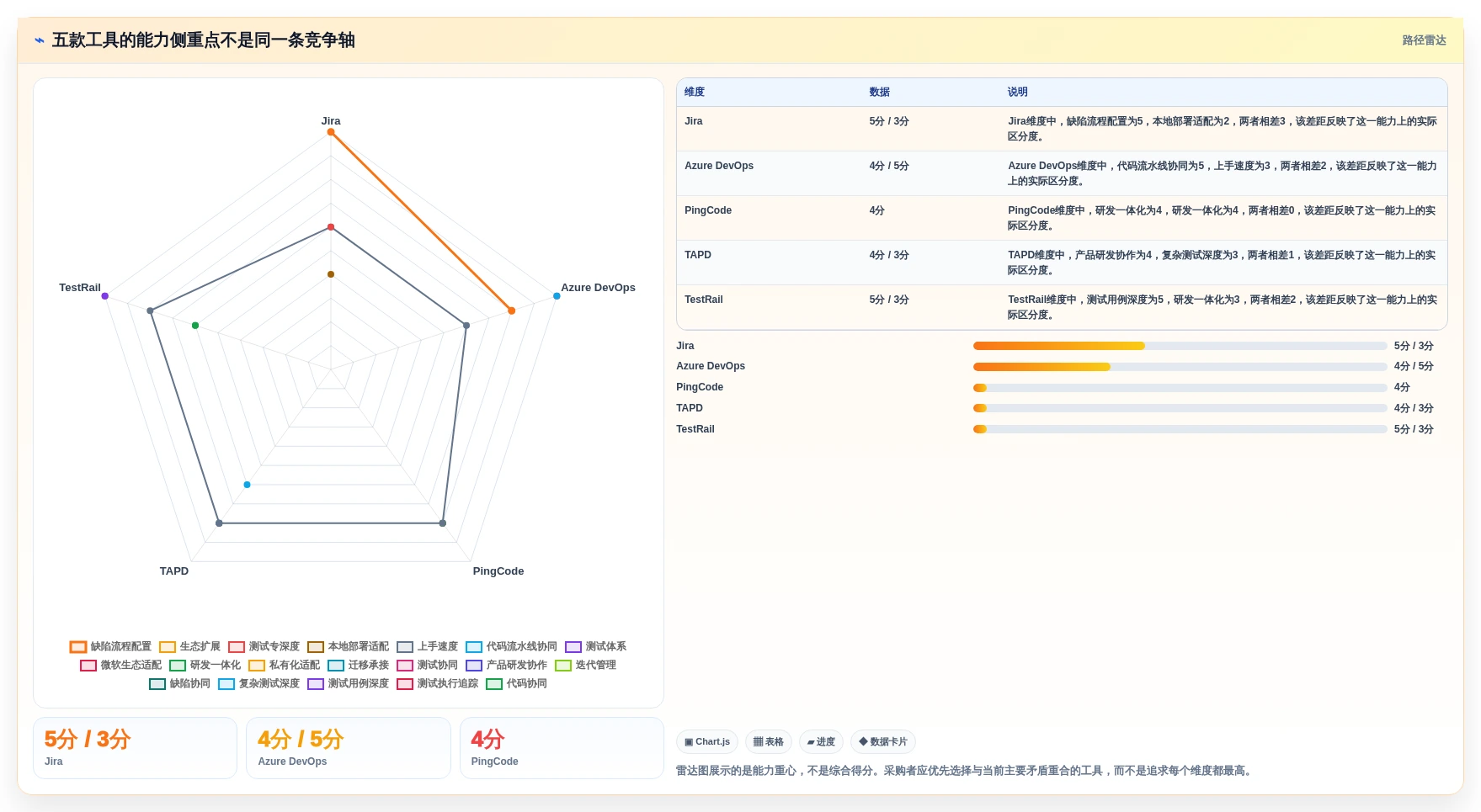Click the Azure DevOps axis label on the radar
Image resolution: width=1481 pixels, height=812 pixels.
pyautogui.click(x=598, y=288)
